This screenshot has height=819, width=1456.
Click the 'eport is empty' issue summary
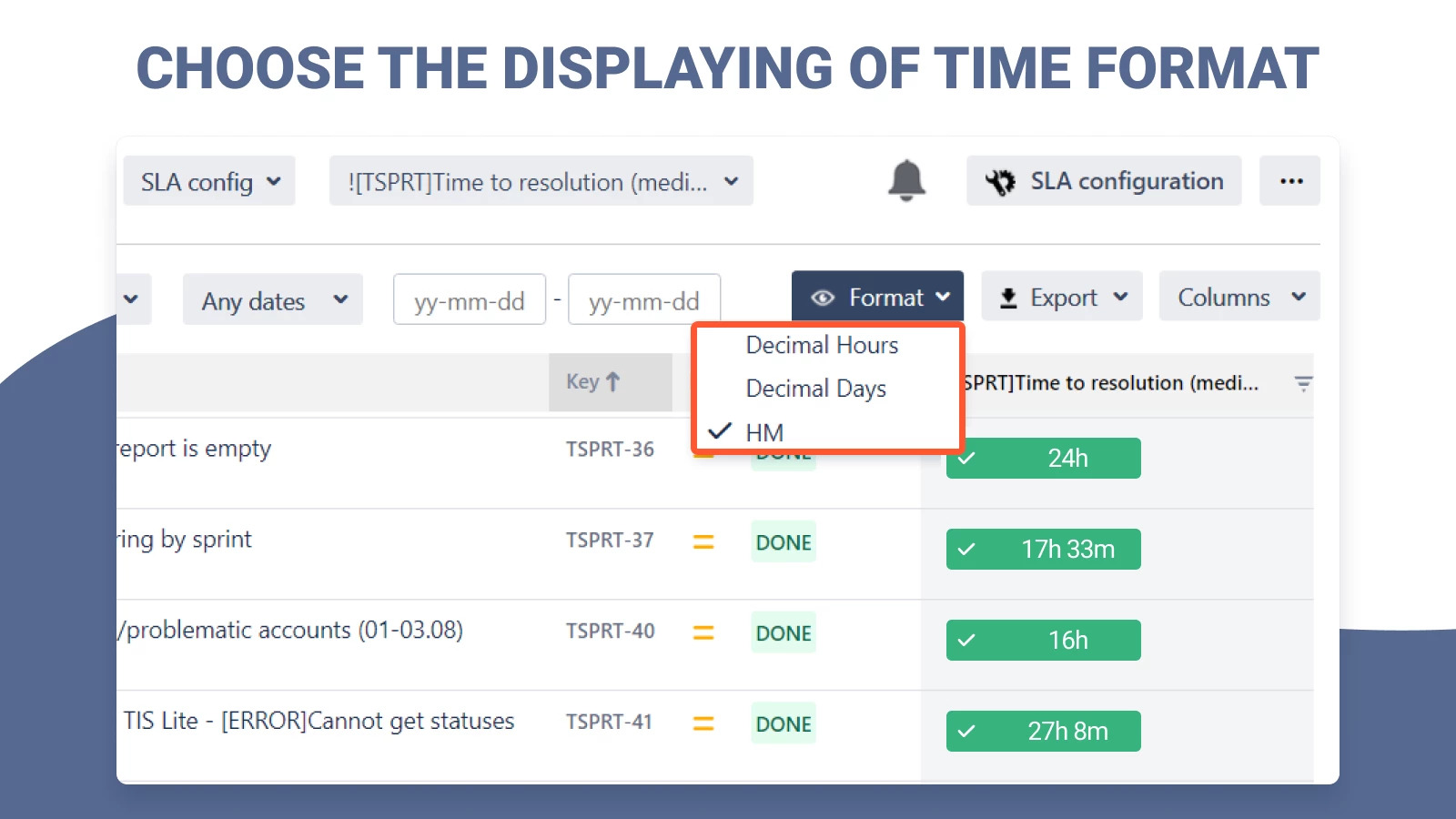coord(194,449)
